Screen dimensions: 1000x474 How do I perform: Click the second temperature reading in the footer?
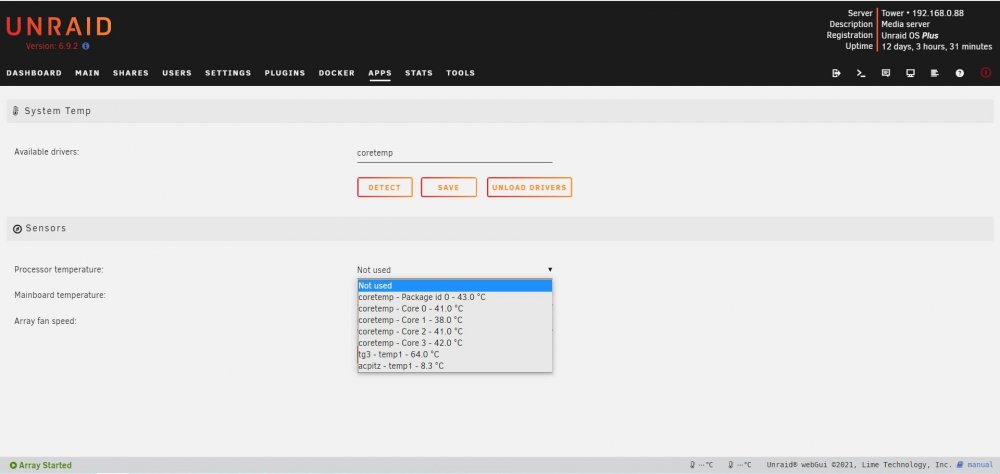(x=740, y=465)
